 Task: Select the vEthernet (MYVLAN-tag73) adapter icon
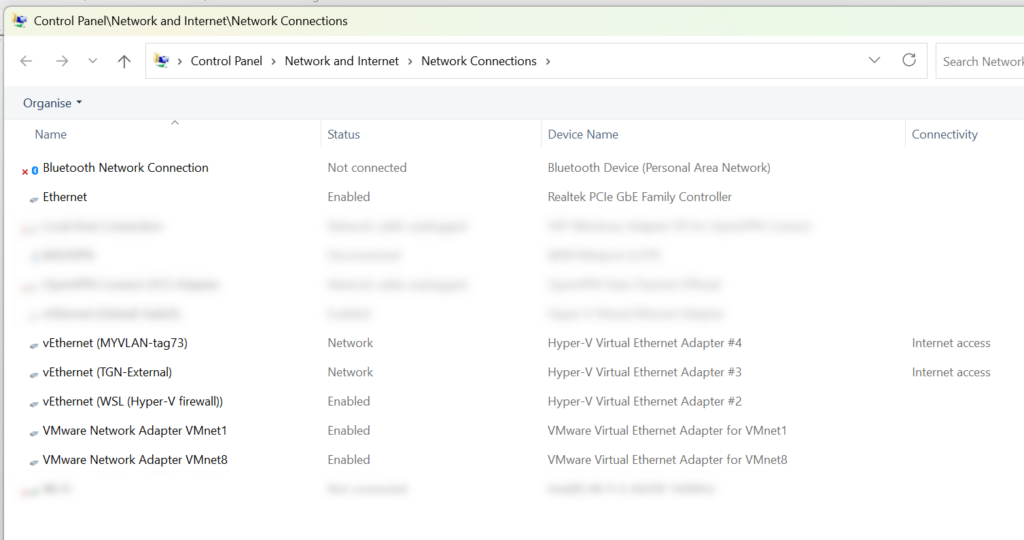(x=34, y=344)
